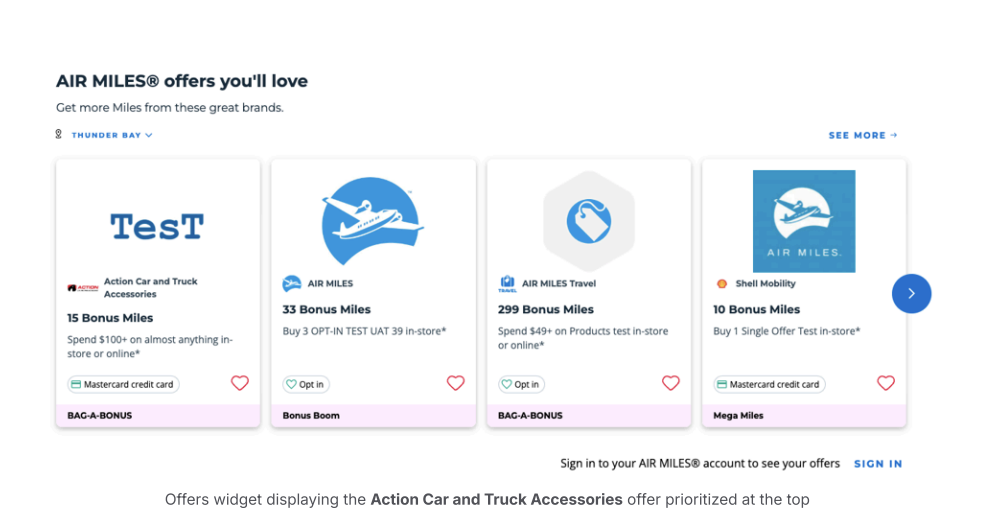The image size is (994, 530).
Task: Click the next arrow carousel button
Action: click(911, 294)
